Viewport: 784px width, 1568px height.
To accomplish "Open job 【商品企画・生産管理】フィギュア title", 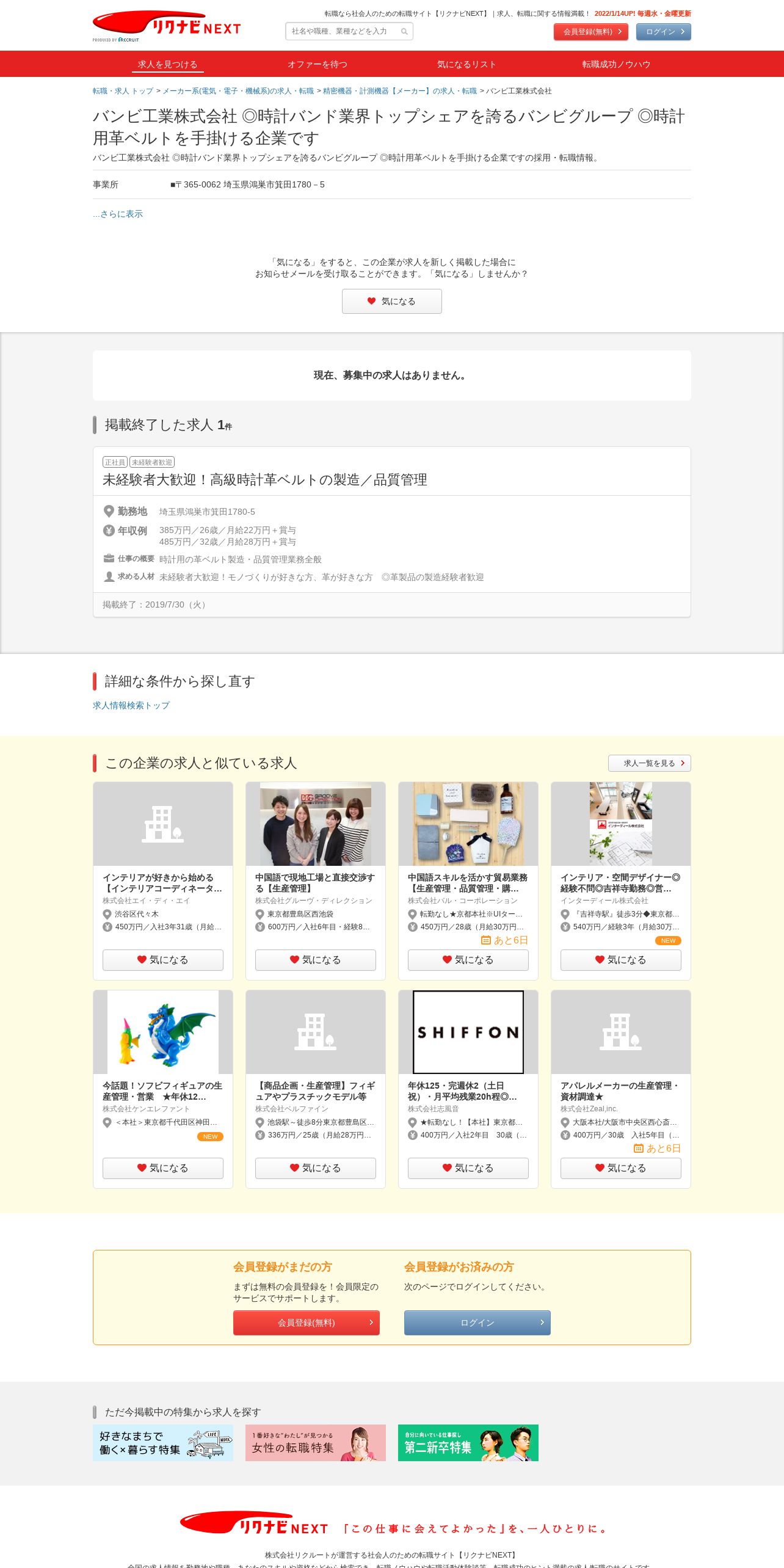I will click(x=315, y=1091).
